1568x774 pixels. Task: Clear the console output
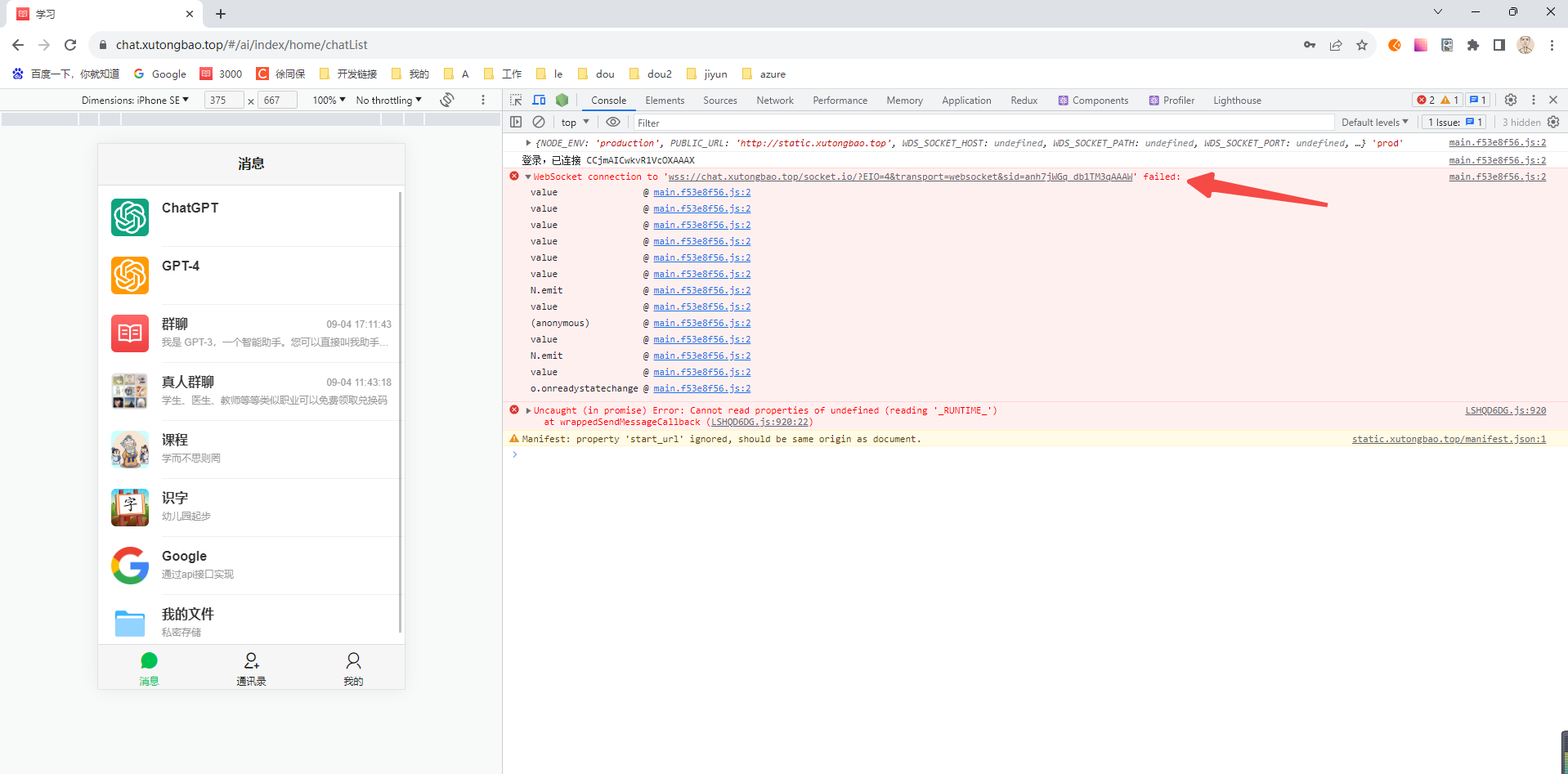[539, 122]
